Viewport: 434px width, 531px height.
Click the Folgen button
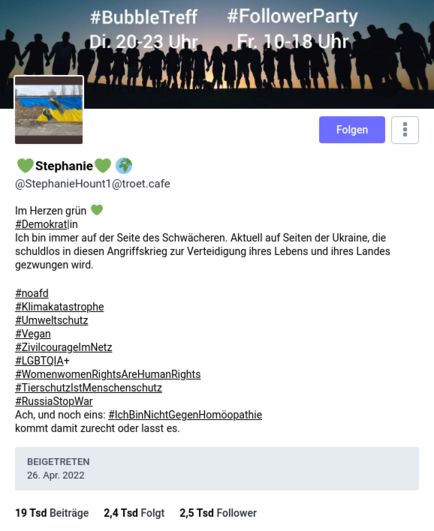(x=352, y=130)
